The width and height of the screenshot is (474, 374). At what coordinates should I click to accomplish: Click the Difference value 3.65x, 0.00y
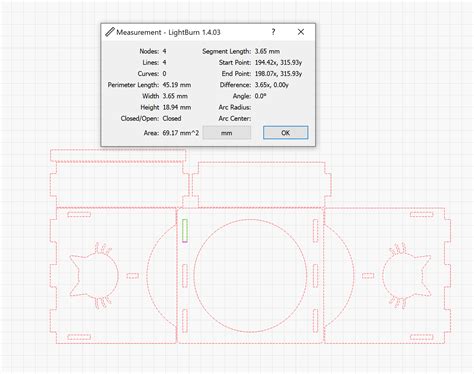click(x=272, y=85)
